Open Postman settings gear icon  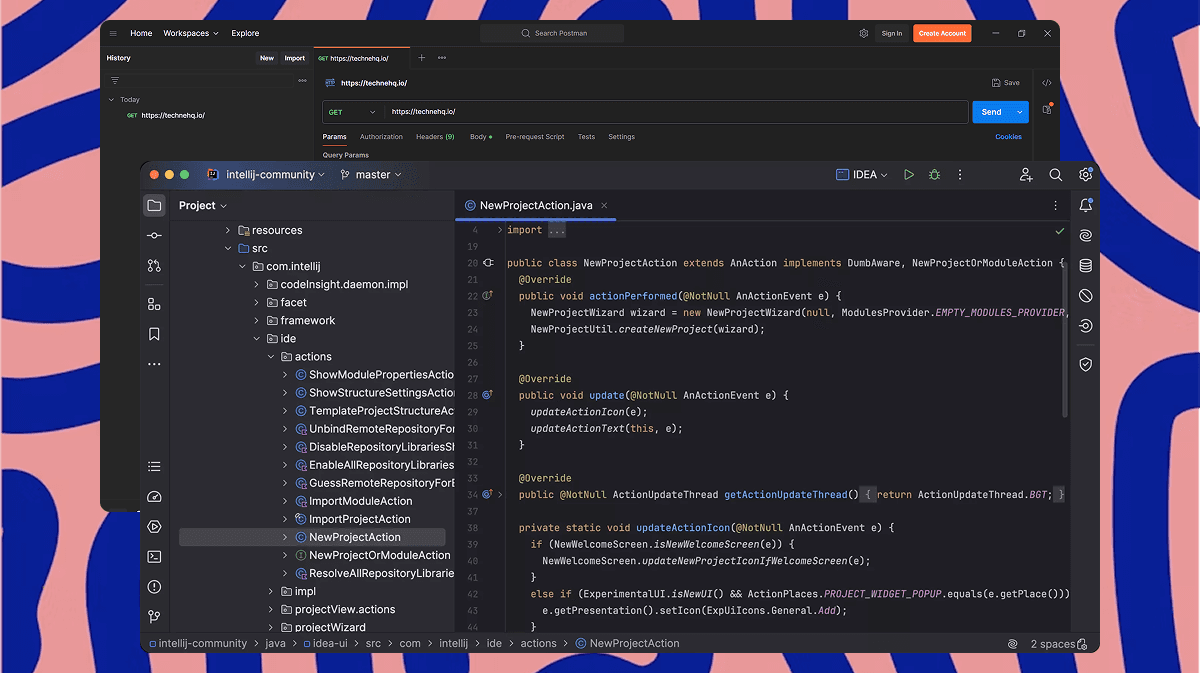point(864,33)
